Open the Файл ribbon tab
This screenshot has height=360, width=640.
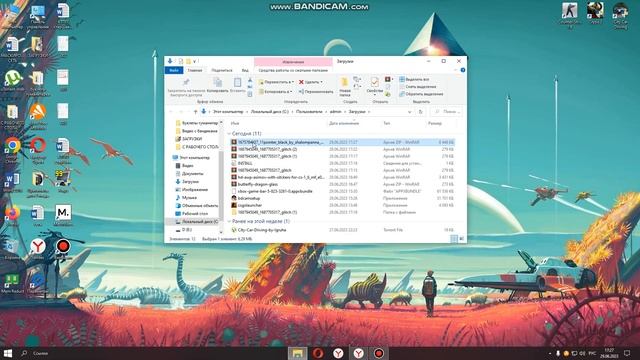pos(174,70)
